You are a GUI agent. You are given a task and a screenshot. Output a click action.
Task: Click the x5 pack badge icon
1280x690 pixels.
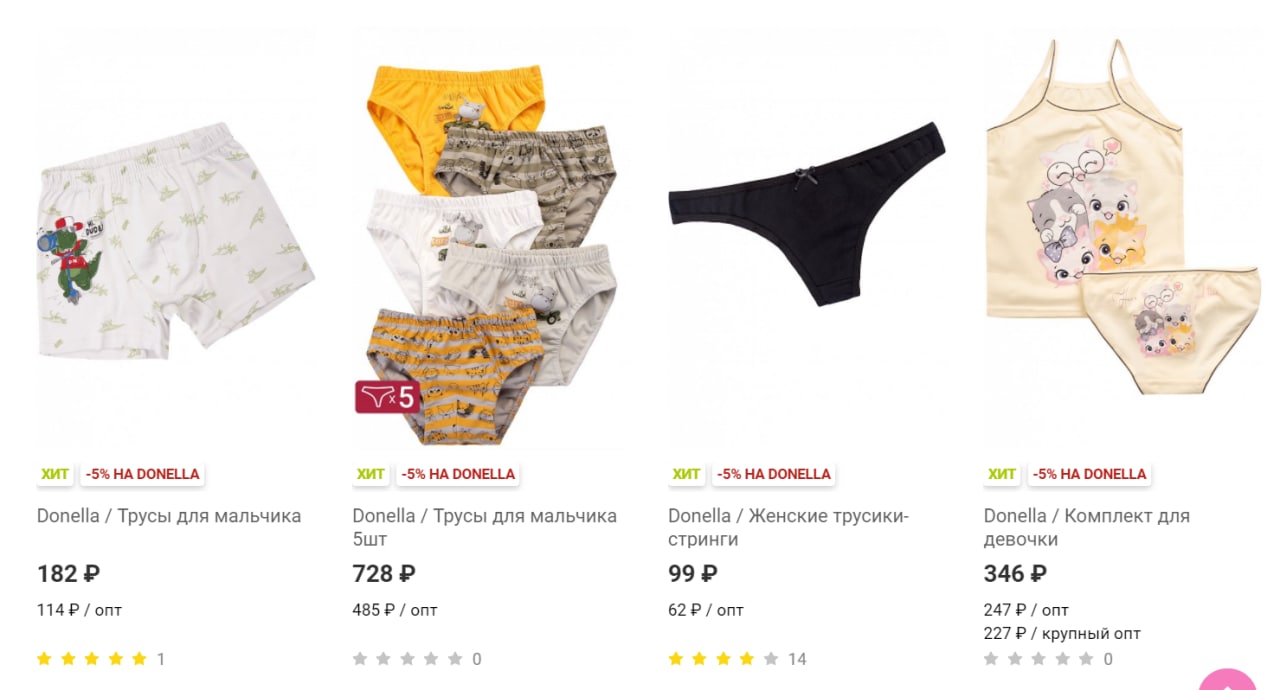(387, 397)
